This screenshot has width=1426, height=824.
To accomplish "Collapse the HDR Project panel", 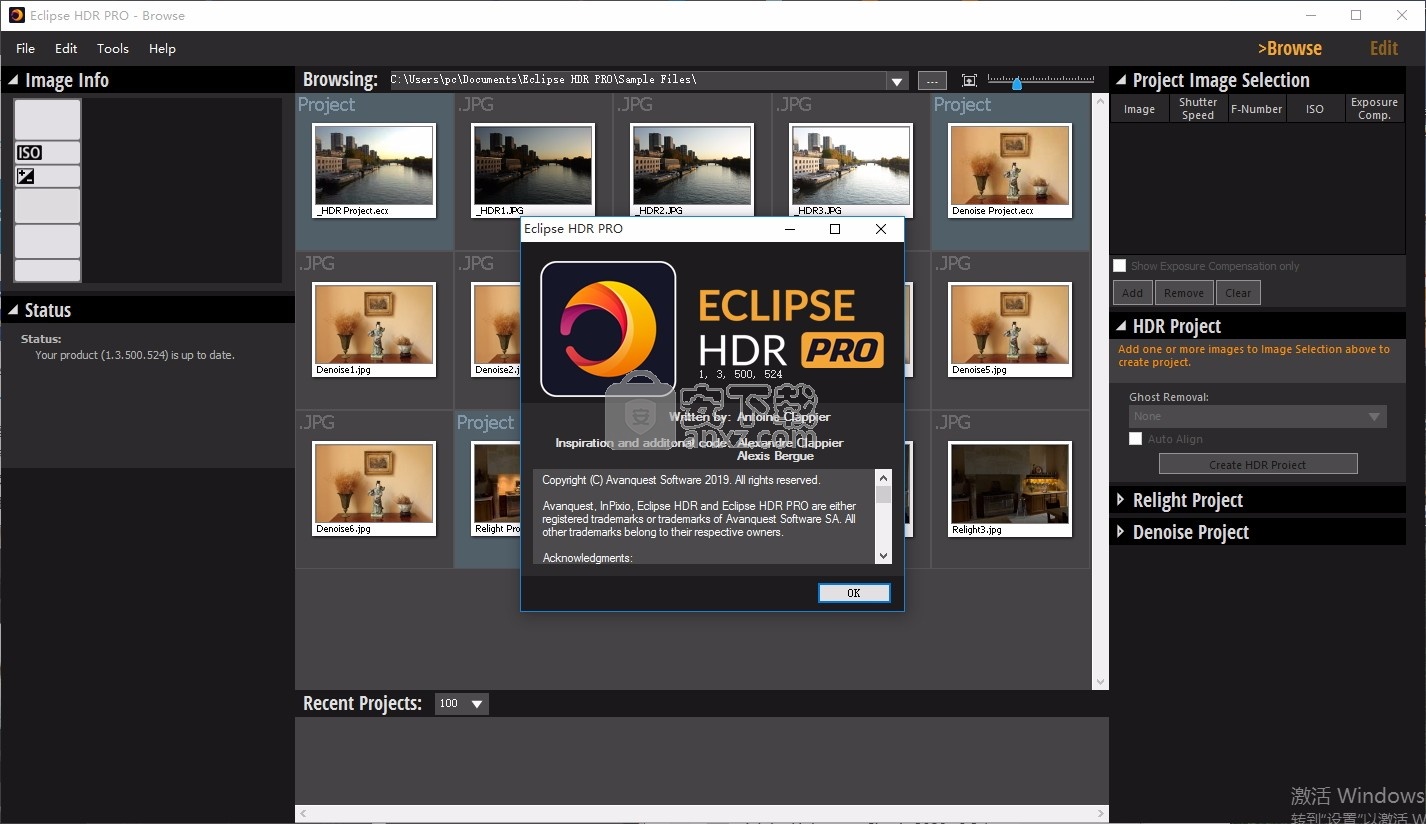I will (x=1121, y=327).
